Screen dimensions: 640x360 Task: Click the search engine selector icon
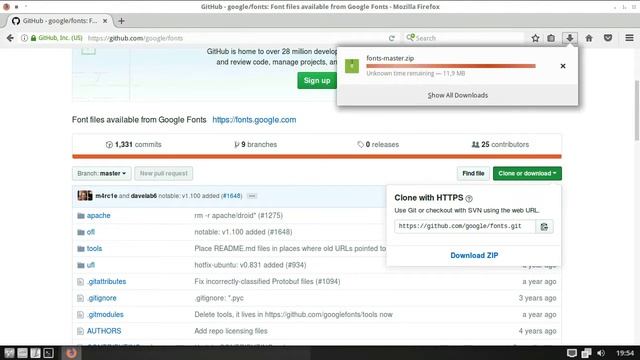[x=410, y=38]
